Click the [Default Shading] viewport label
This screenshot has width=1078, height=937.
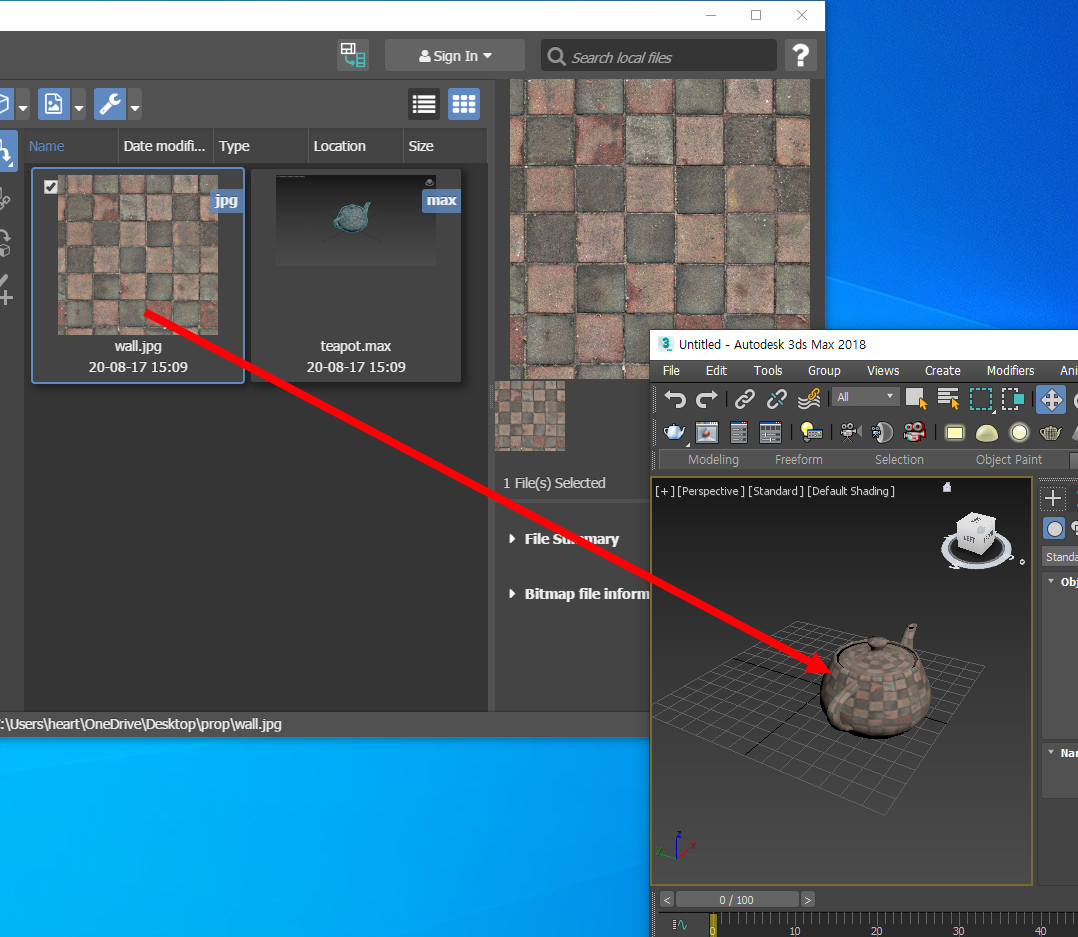[851, 491]
